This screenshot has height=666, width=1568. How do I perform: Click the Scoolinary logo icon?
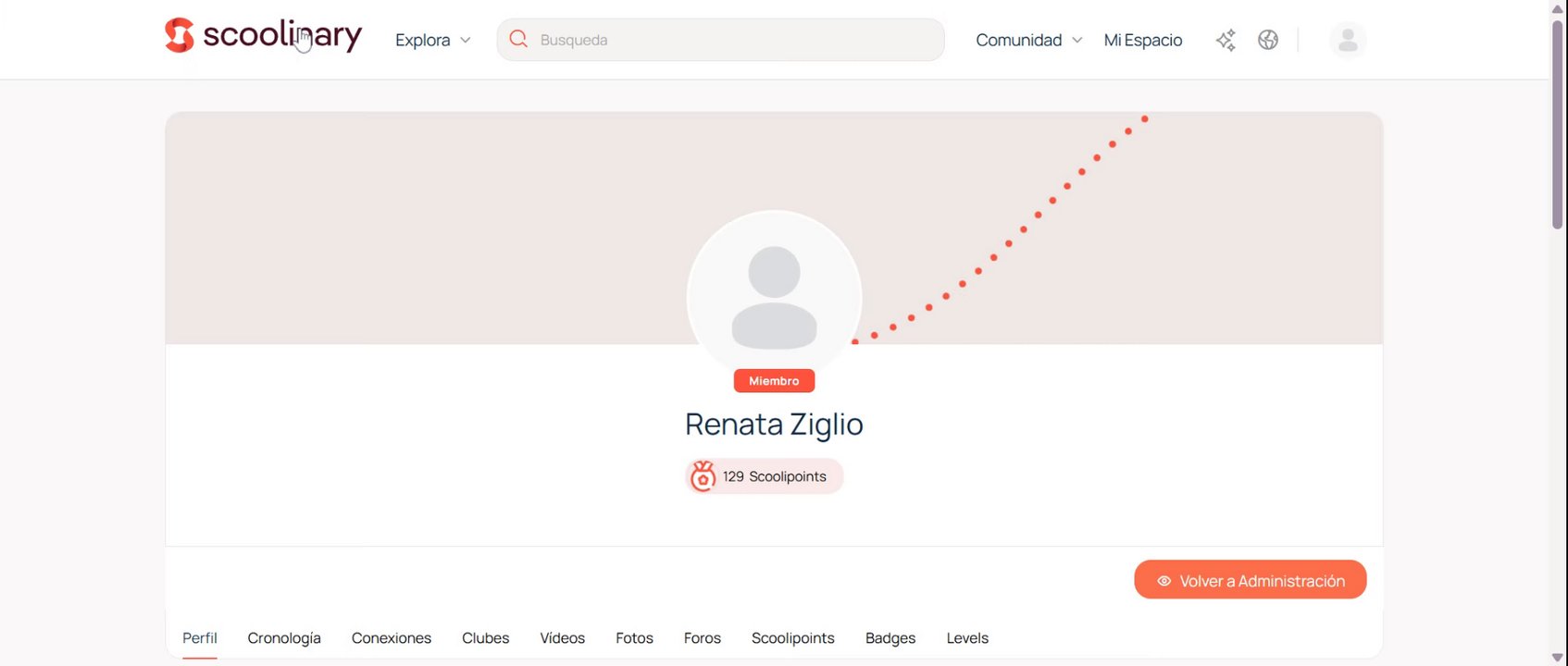180,35
